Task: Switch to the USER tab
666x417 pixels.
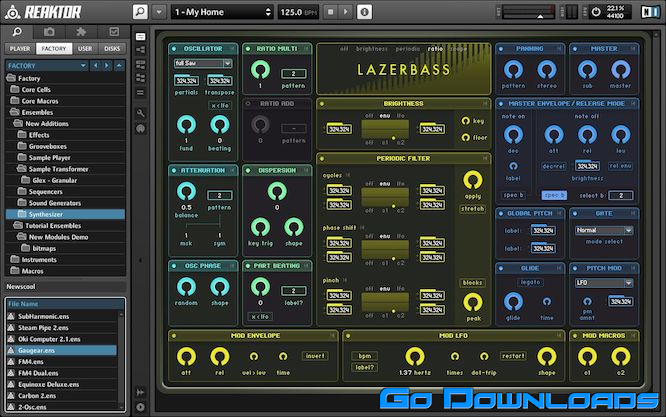Action: (x=85, y=48)
